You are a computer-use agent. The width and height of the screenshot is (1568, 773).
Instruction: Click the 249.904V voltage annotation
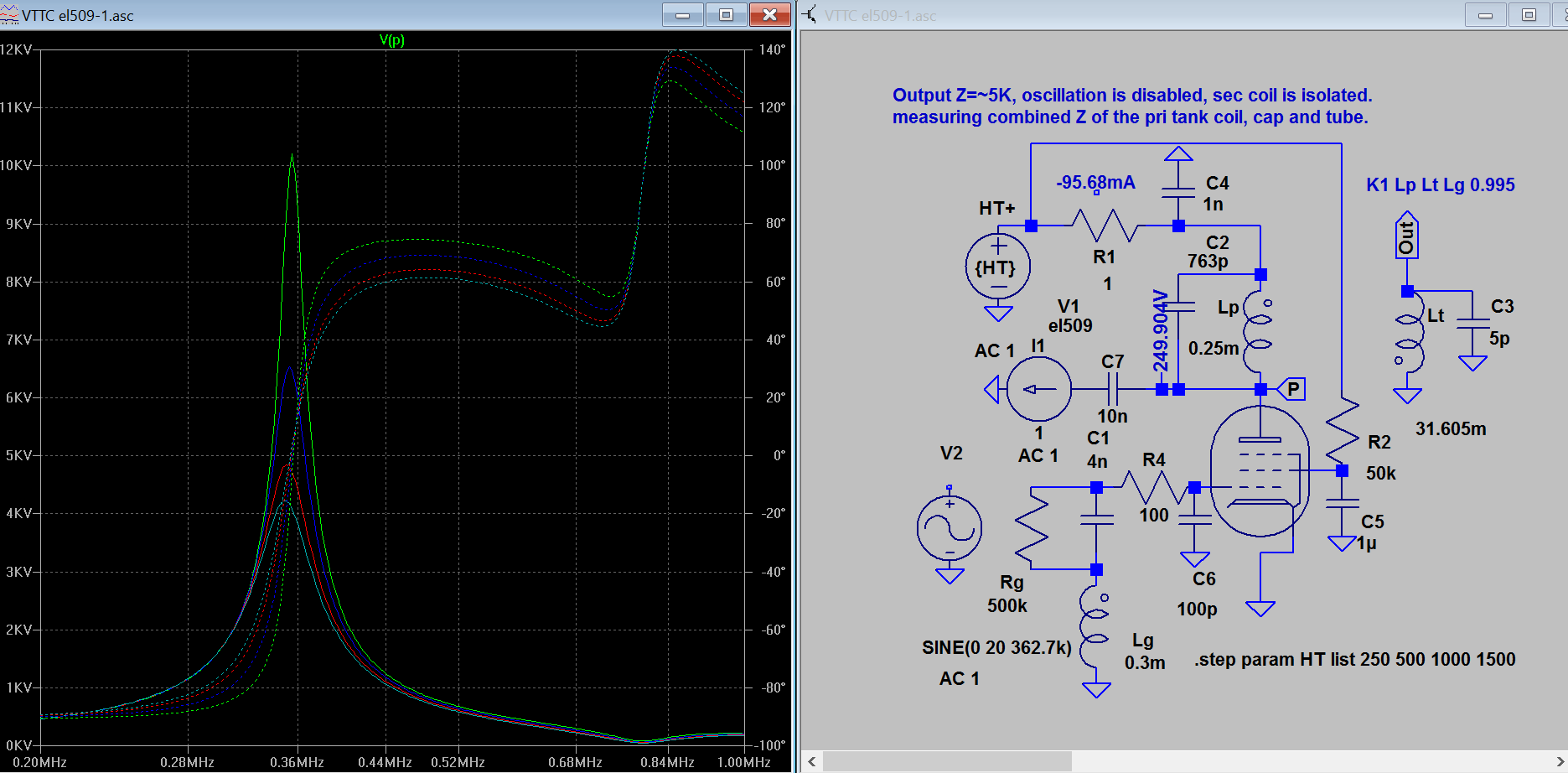[x=1160, y=331]
